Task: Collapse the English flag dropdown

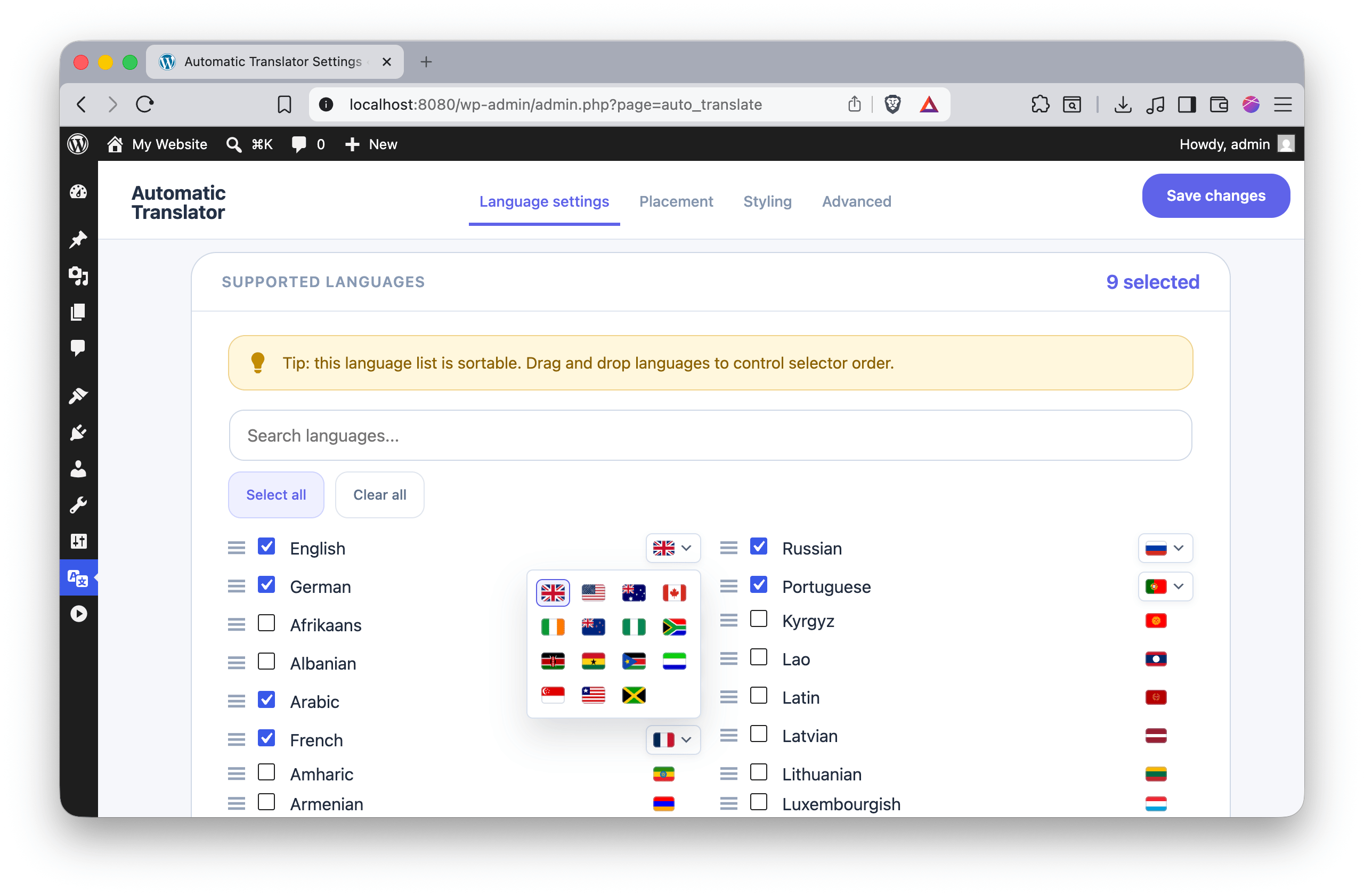Action: pyautogui.click(x=673, y=549)
